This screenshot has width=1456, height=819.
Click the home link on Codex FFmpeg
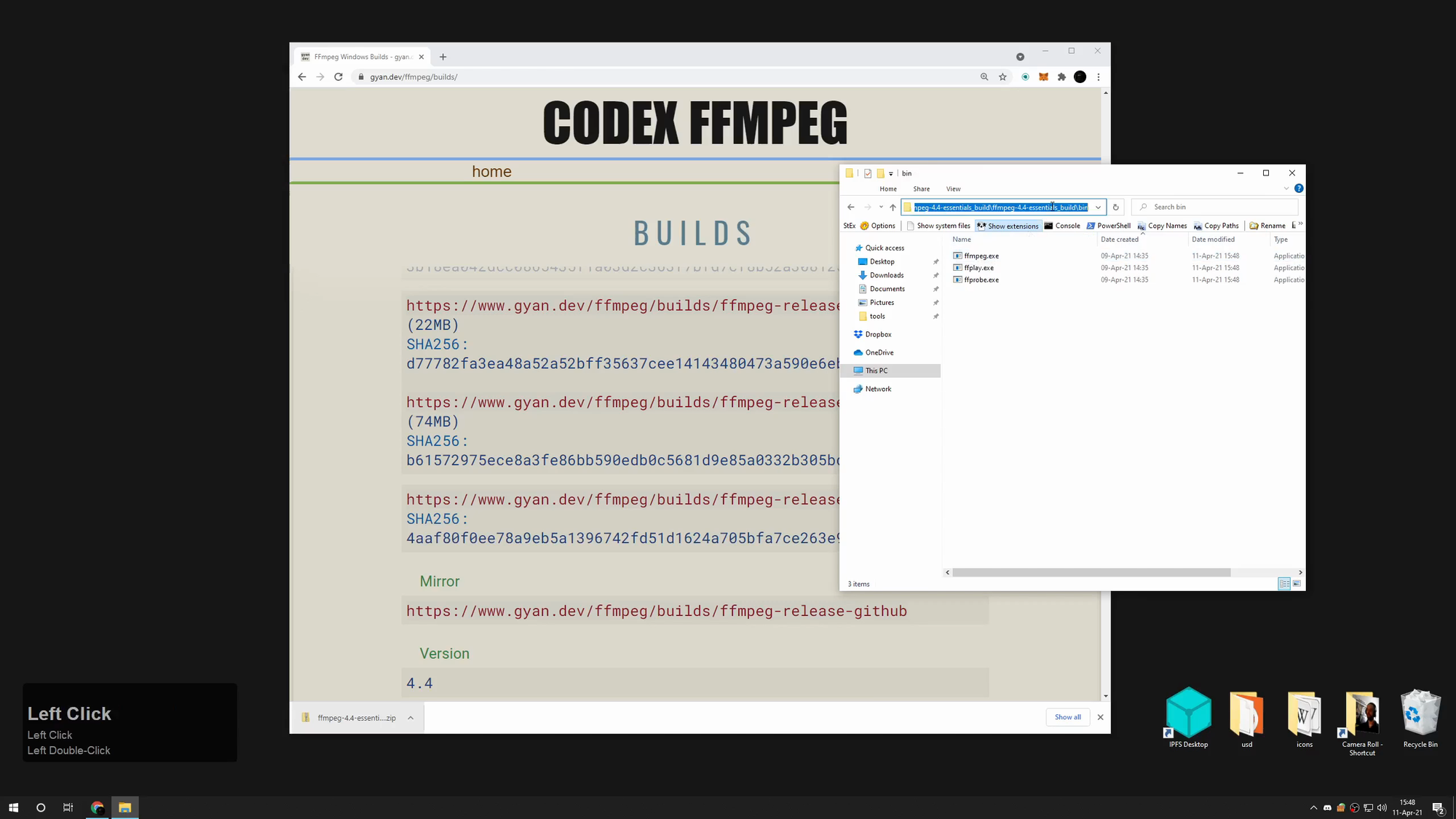click(x=491, y=172)
